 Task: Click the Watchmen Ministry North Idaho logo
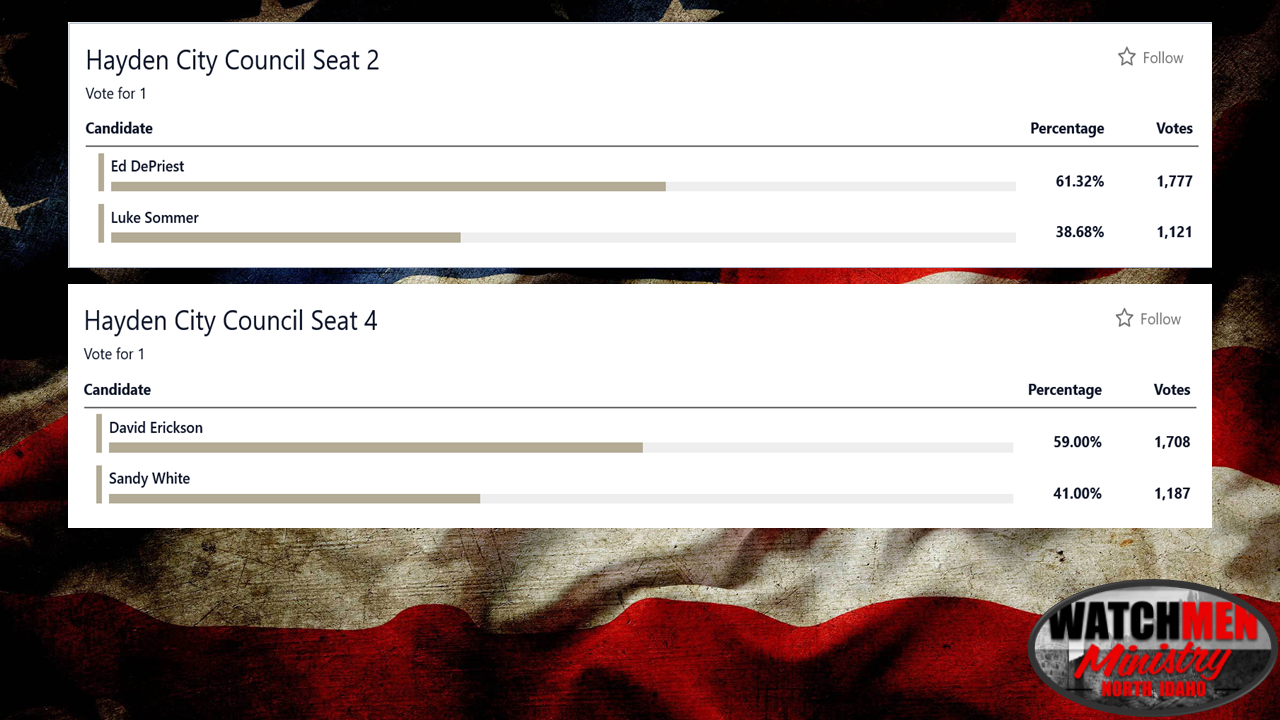1153,648
